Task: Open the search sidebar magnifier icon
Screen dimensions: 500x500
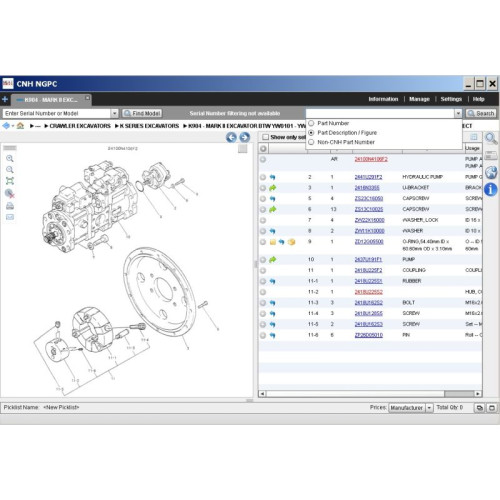Action: 491,138
